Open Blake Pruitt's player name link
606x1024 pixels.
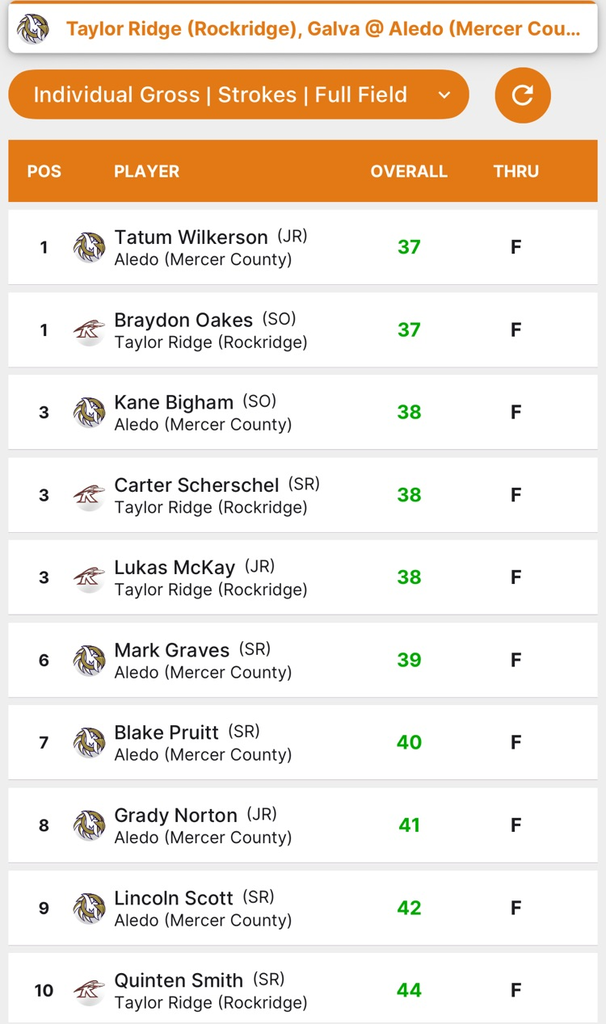pos(166,732)
